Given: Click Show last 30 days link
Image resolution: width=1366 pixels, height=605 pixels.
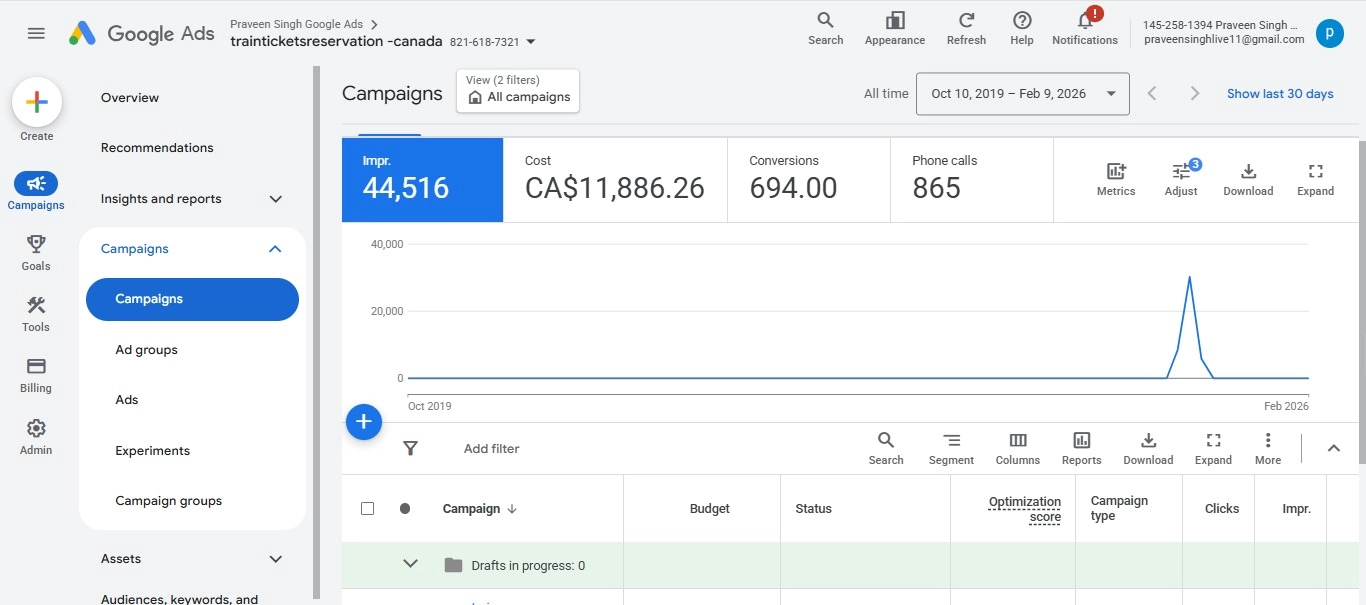Looking at the screenshot, I should [x=1280, y=94].
